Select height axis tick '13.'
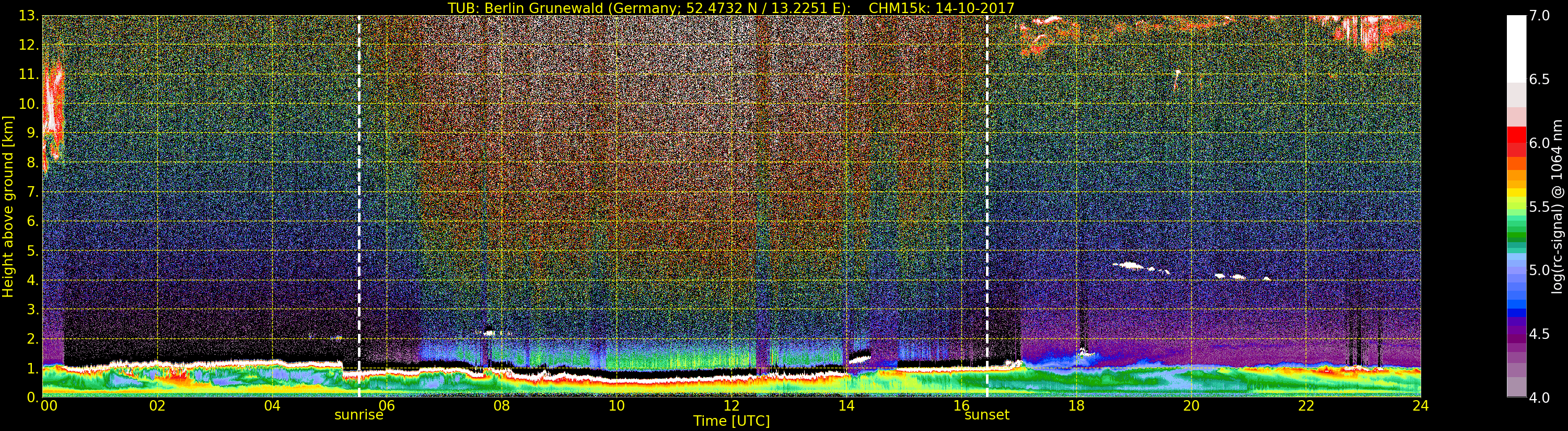This screenshot has width=1568, height=431. [x=28, y=16]
